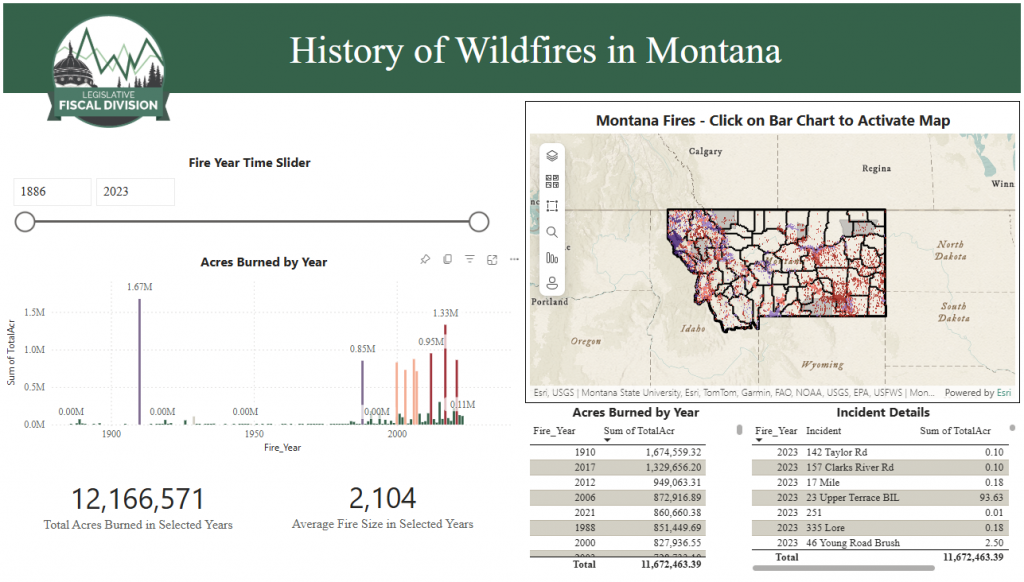Open more options ellipsis for bar chart
This screenshot has width=1024, height=582.
coord(514,260)
